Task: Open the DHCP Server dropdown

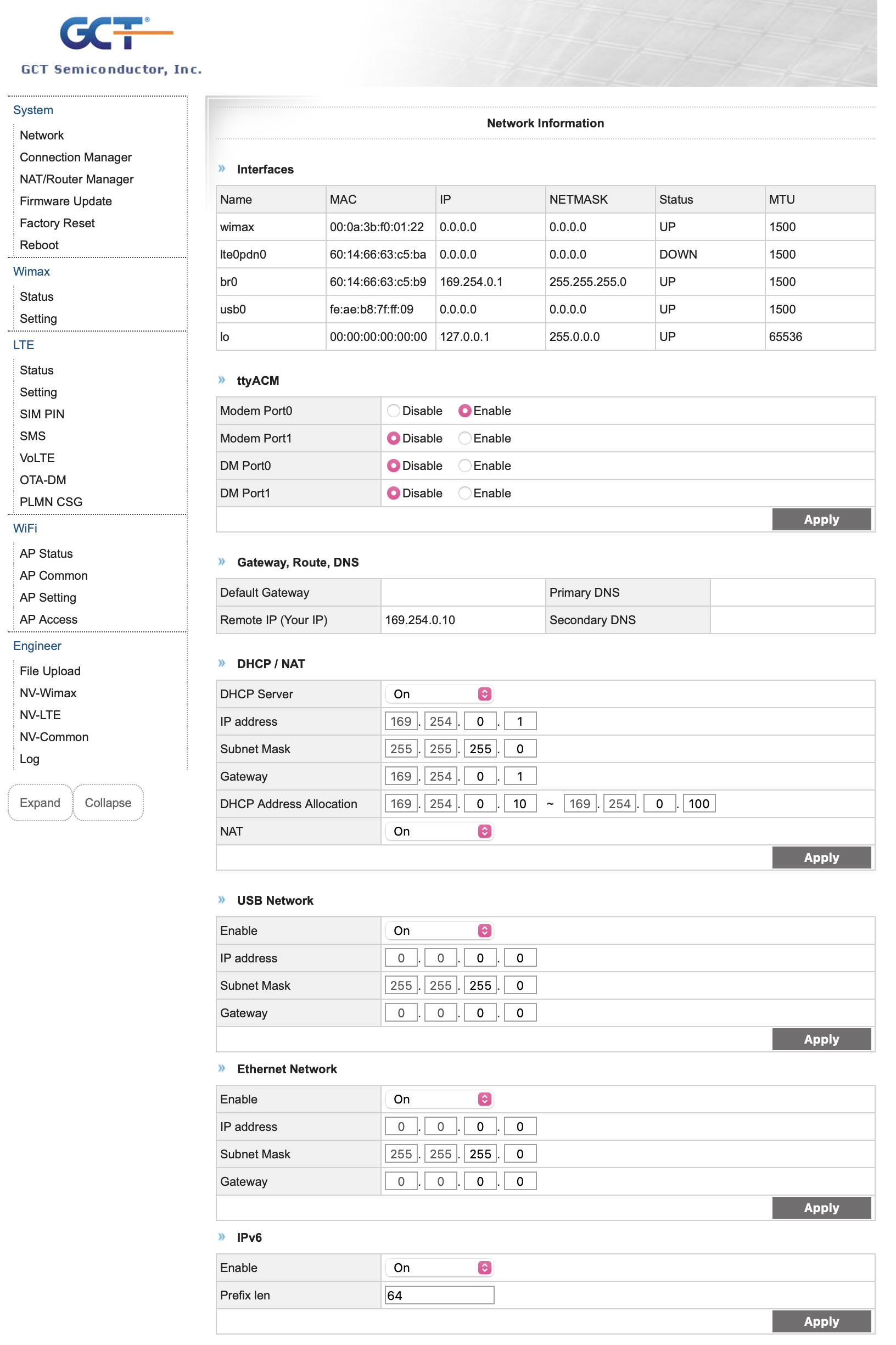Action: (x=439, y=694)
